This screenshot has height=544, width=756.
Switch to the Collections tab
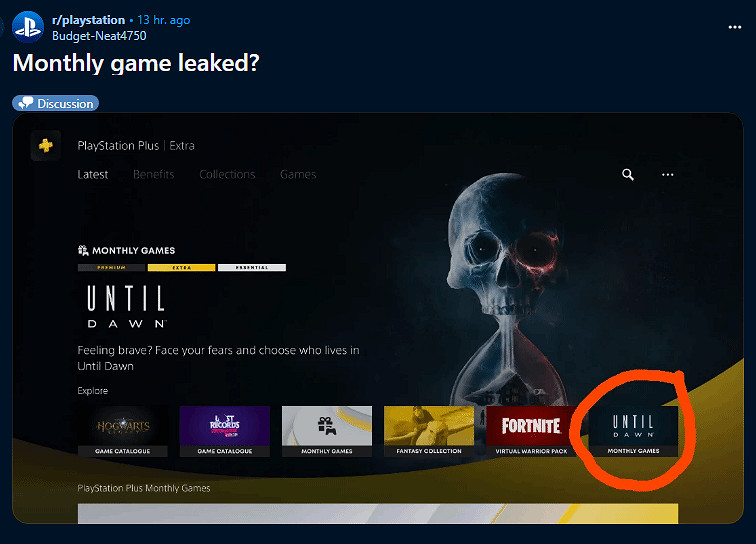(x=227, y=175)
